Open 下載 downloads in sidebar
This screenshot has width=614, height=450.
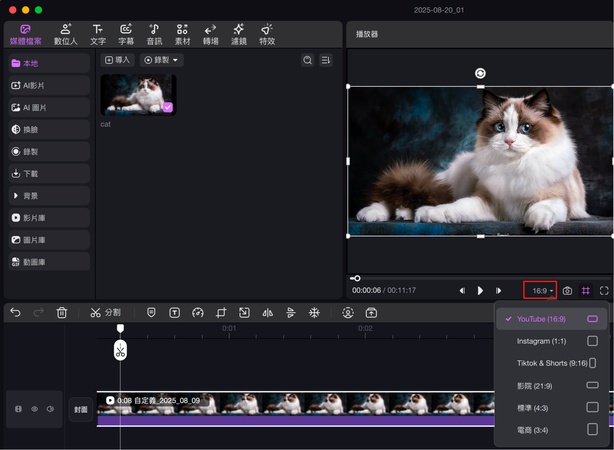(x=49, y=173)
